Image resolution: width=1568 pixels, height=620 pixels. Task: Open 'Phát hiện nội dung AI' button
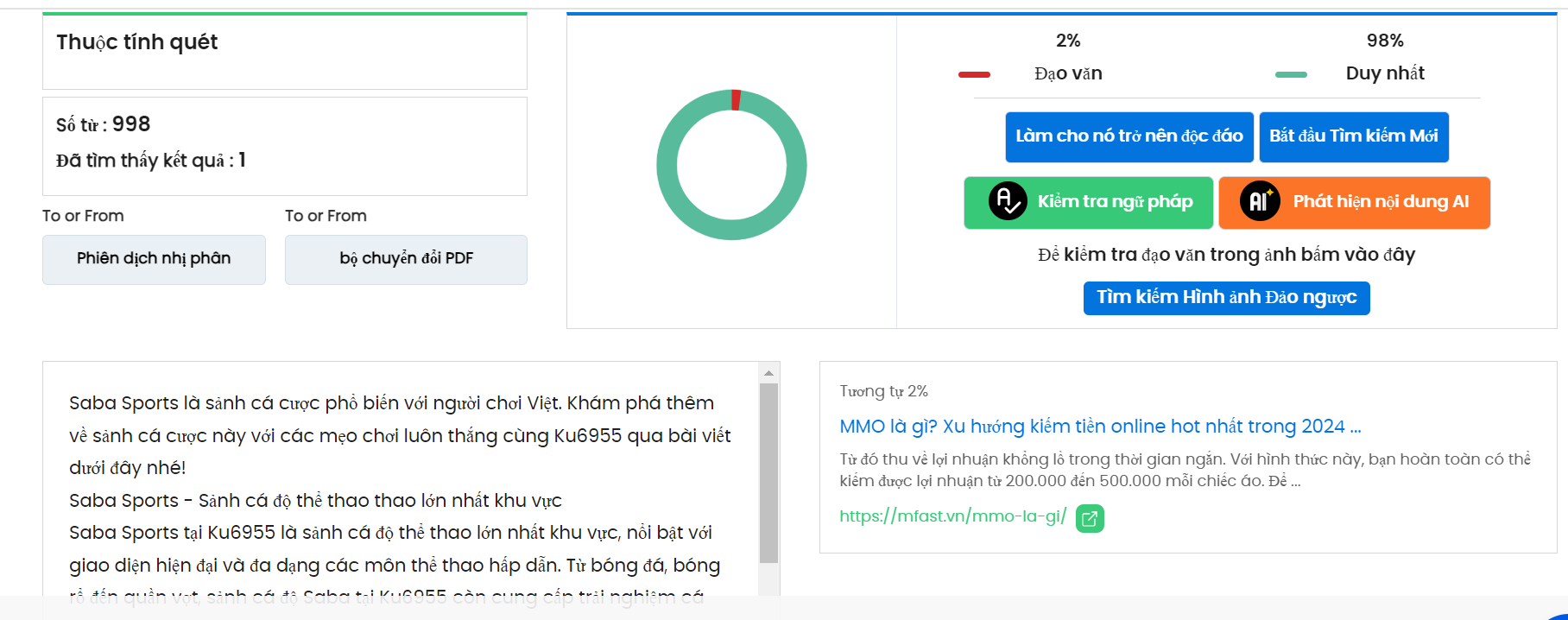(x=1380, y=202)
